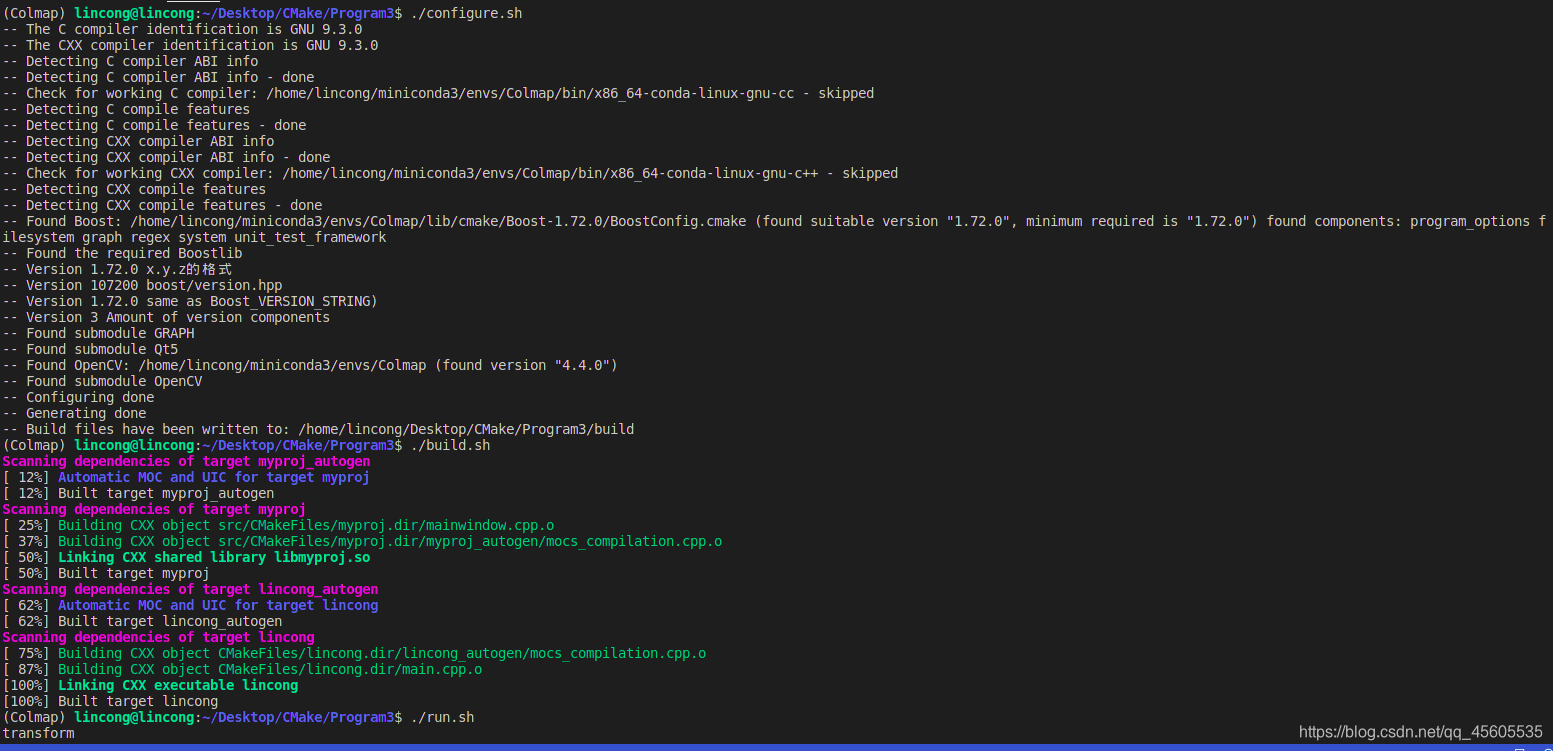
Task: Click 'Linking CXX executable lincong' line
Action: pyautogui.click(x=150, y=685)
